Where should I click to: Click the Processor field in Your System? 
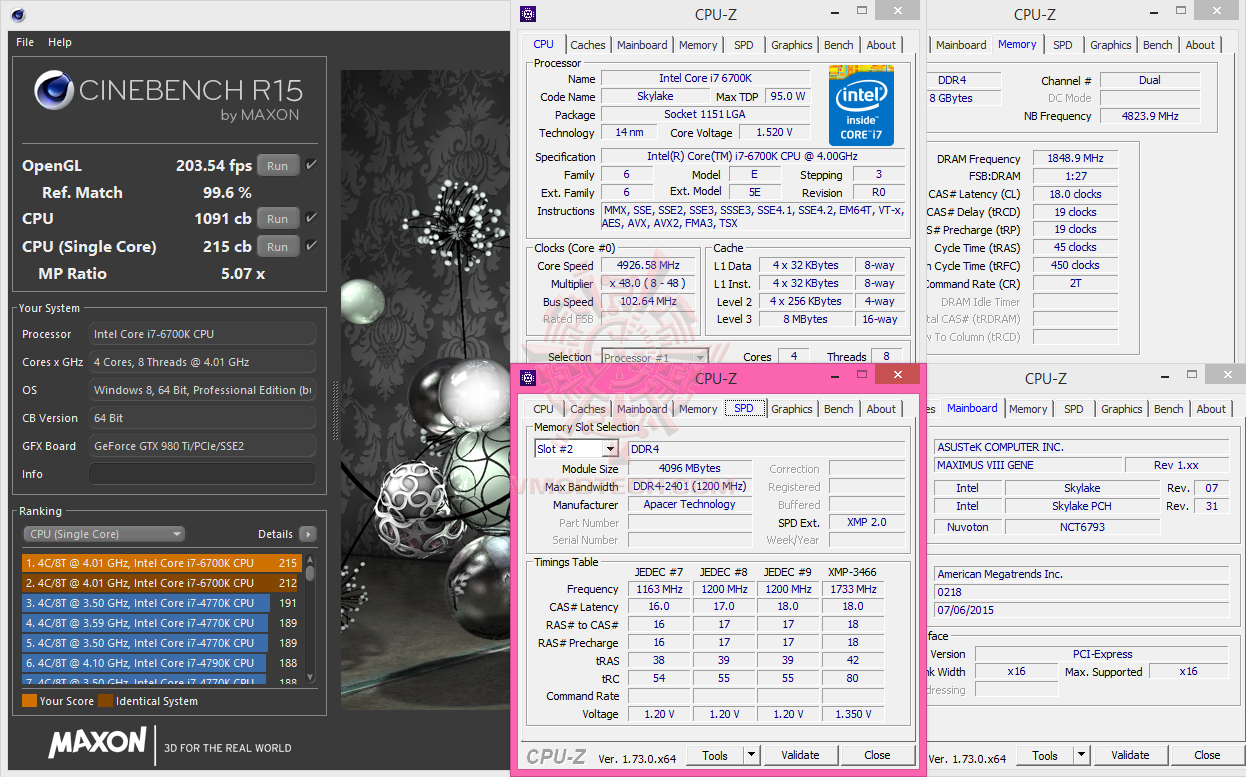202,334
